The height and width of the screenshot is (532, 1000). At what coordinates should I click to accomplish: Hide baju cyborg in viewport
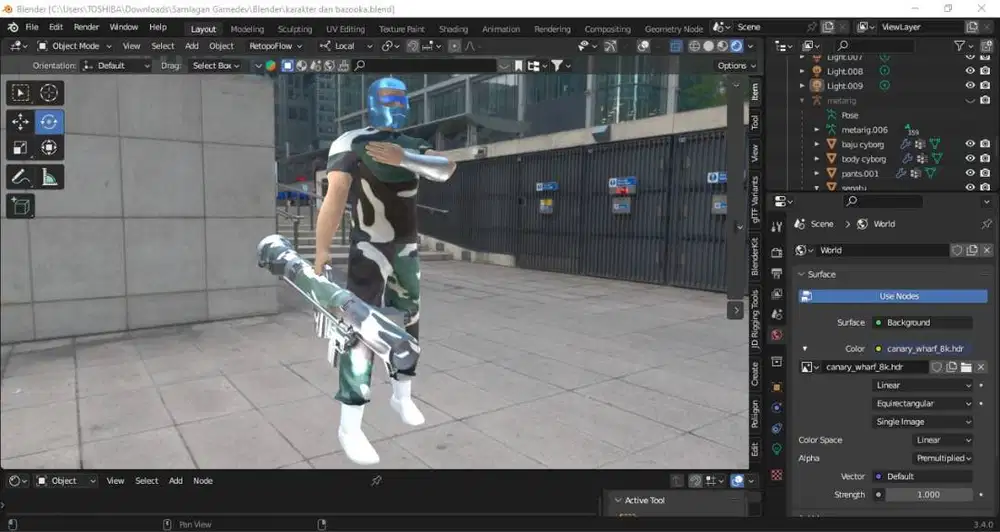coord(970,144)
